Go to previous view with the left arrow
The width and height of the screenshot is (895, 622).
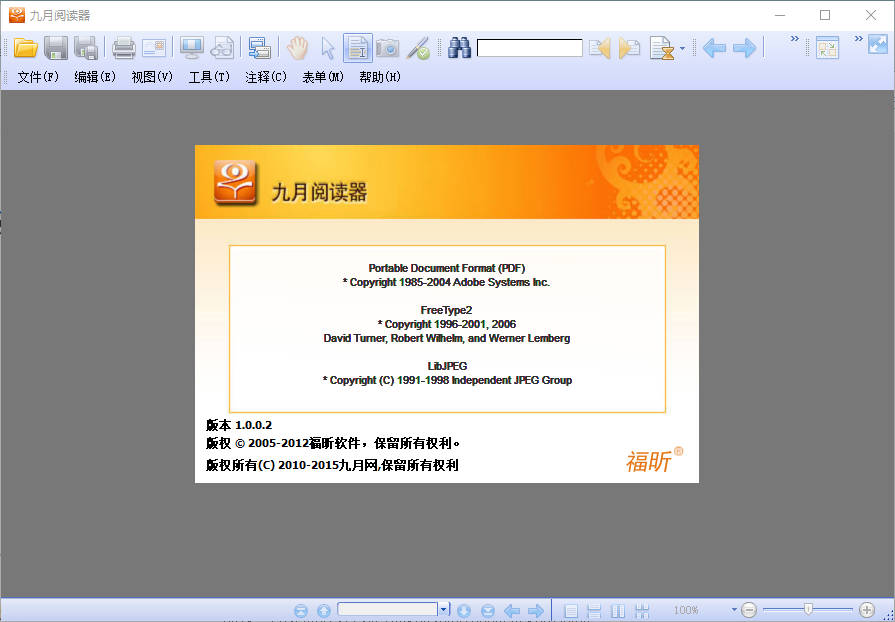(x=714, y=48)
